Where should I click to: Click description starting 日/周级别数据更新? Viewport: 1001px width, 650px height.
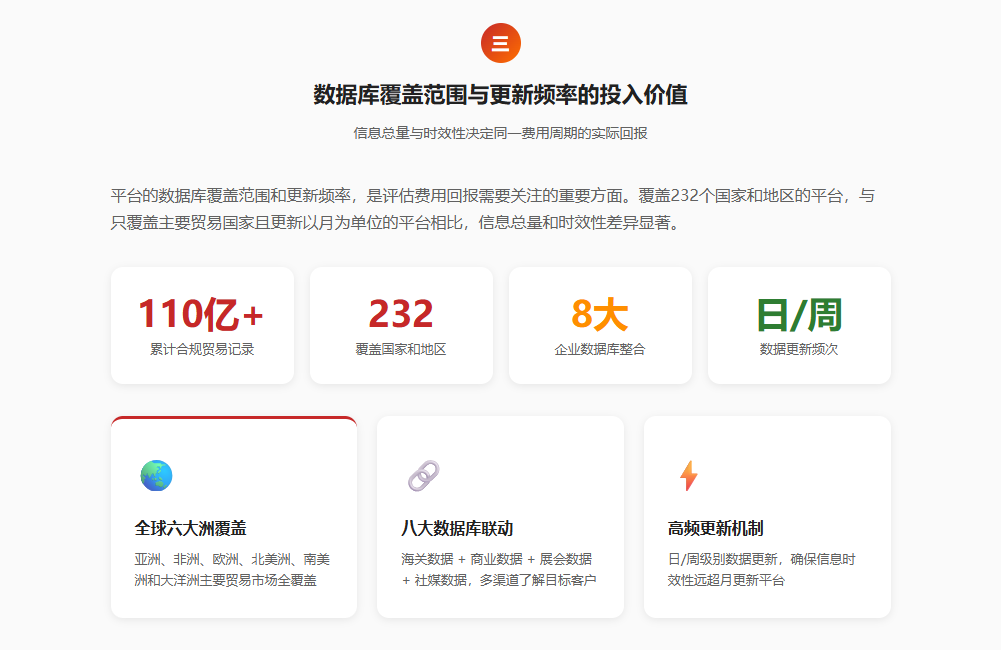click(x=762, y=570)
